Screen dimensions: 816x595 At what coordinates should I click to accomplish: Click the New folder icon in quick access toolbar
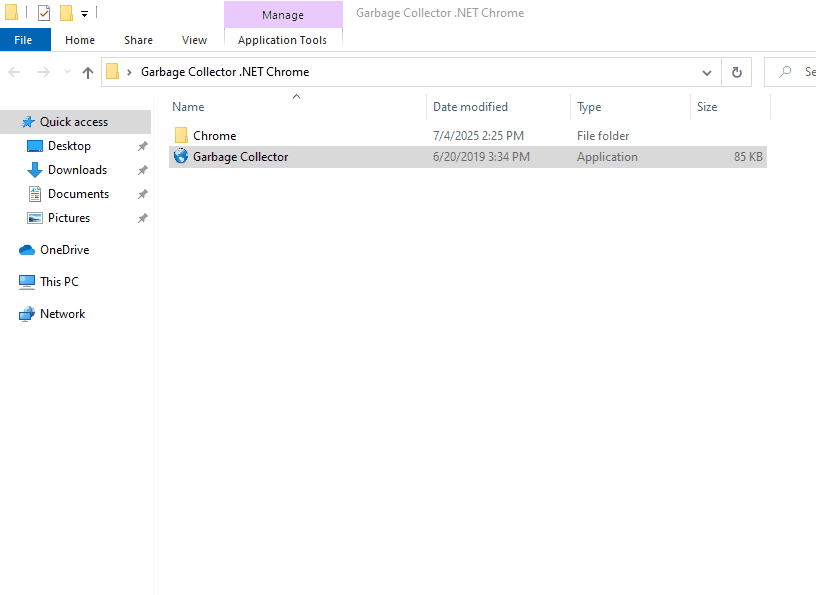(66, 13)
